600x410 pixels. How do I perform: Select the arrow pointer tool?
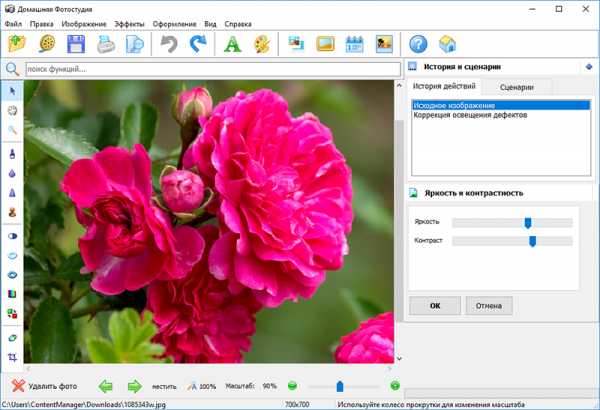[x=12, y=91]
